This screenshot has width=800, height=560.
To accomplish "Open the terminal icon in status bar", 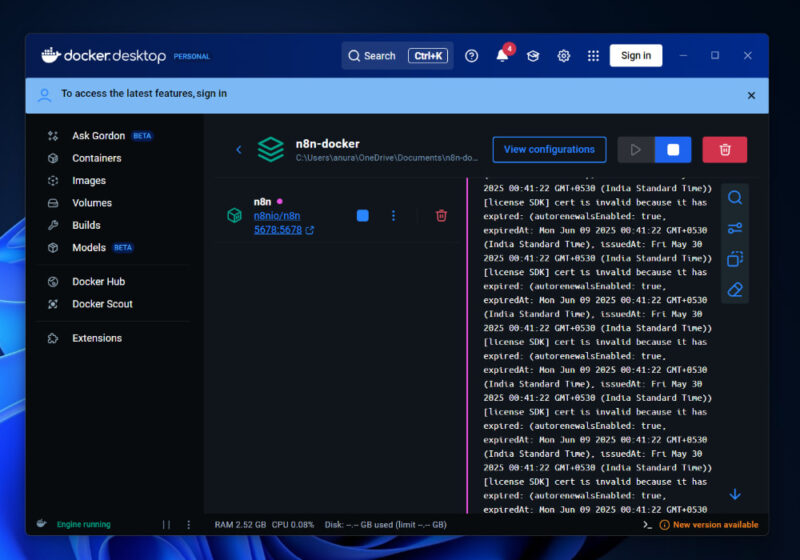I will tap(647, 524).
